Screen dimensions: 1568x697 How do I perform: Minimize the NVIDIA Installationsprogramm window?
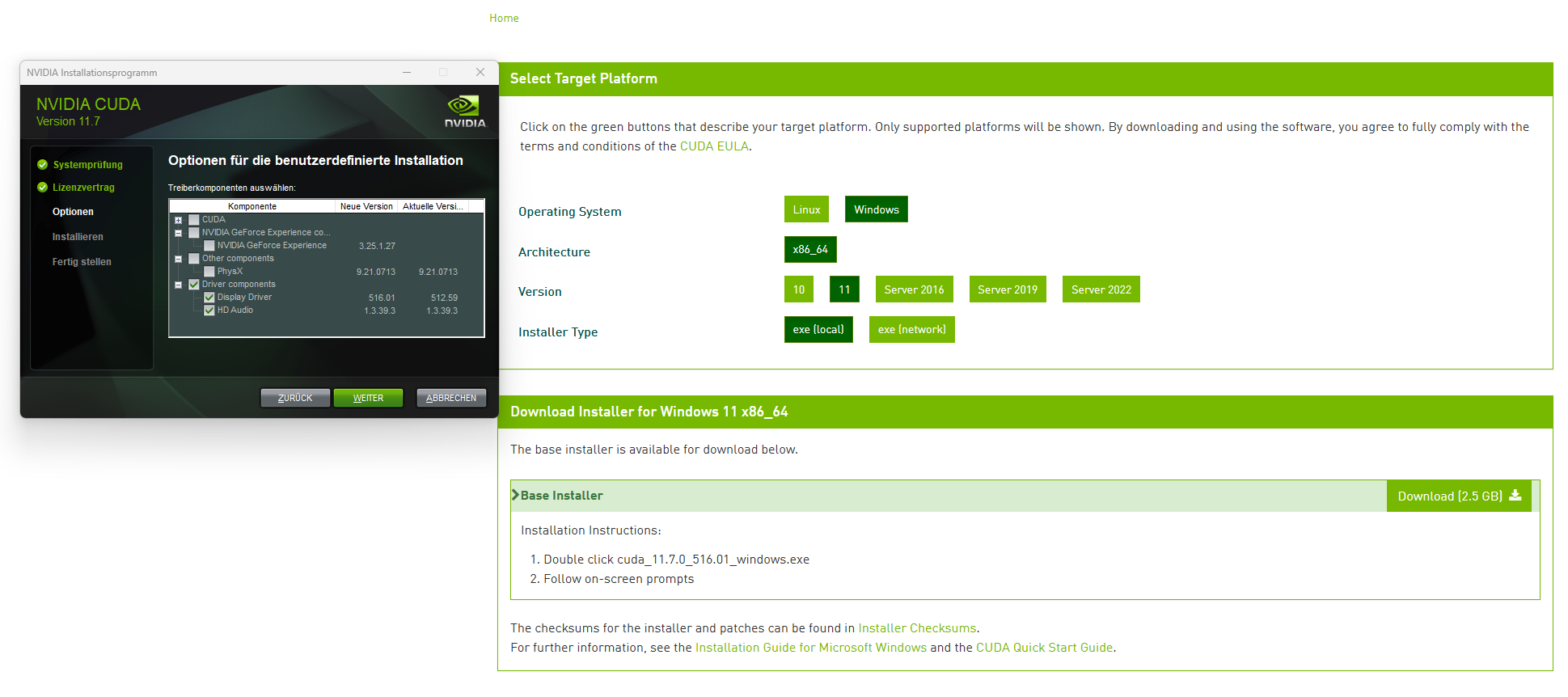tap(407, 72)
